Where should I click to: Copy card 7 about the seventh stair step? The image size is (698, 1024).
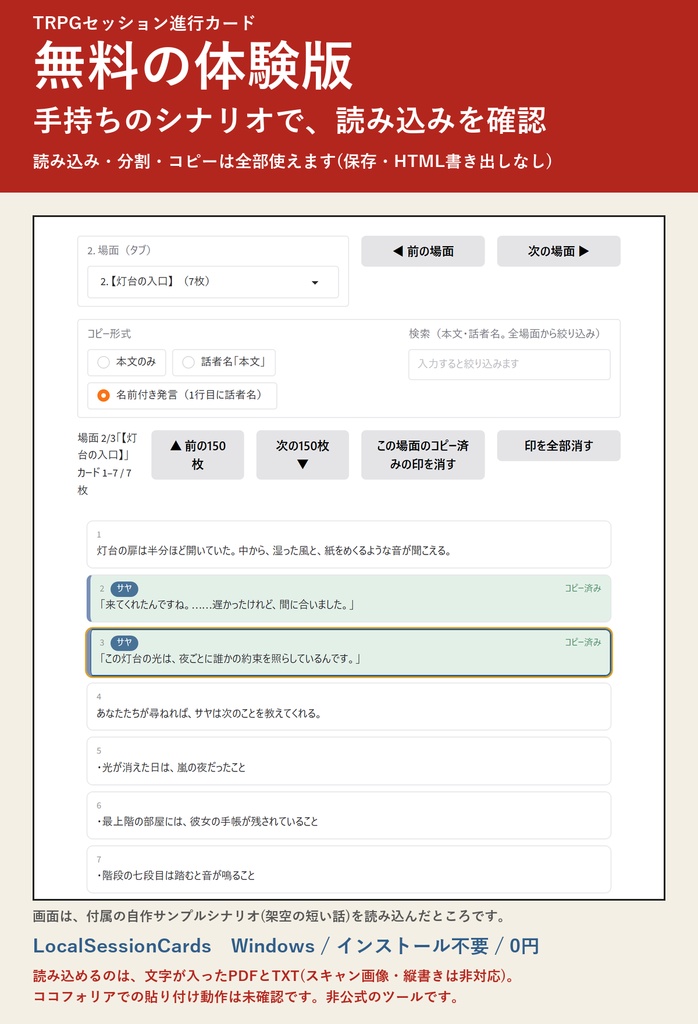tap(349, 869)
